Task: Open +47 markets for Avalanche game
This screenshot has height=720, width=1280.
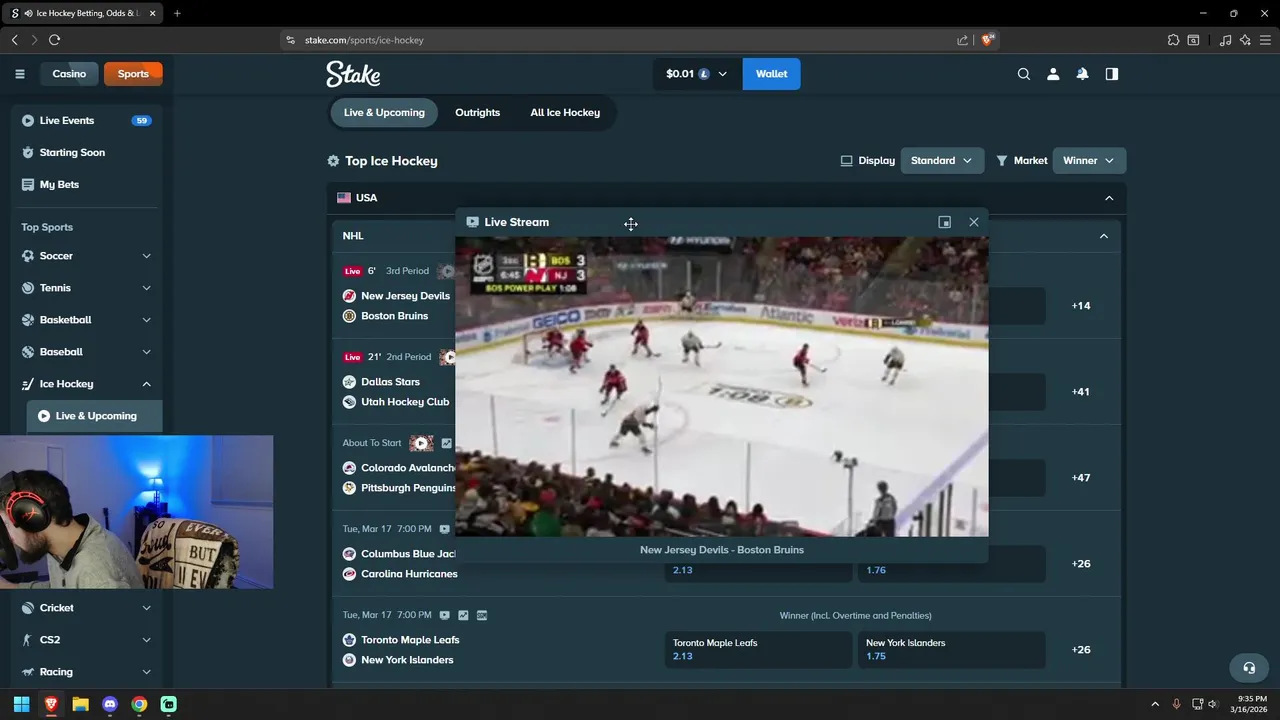Action: [x=1081, y=478]
